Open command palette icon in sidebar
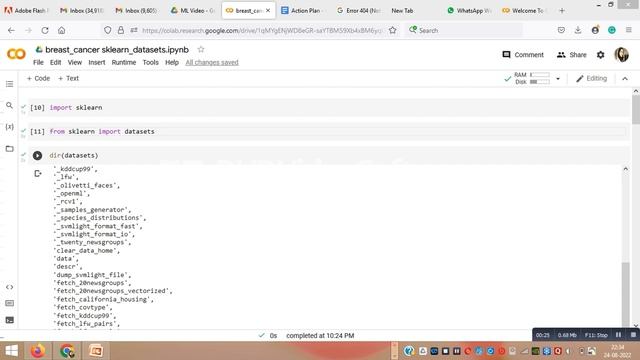The image size is (640, 360). coord(9,303)
